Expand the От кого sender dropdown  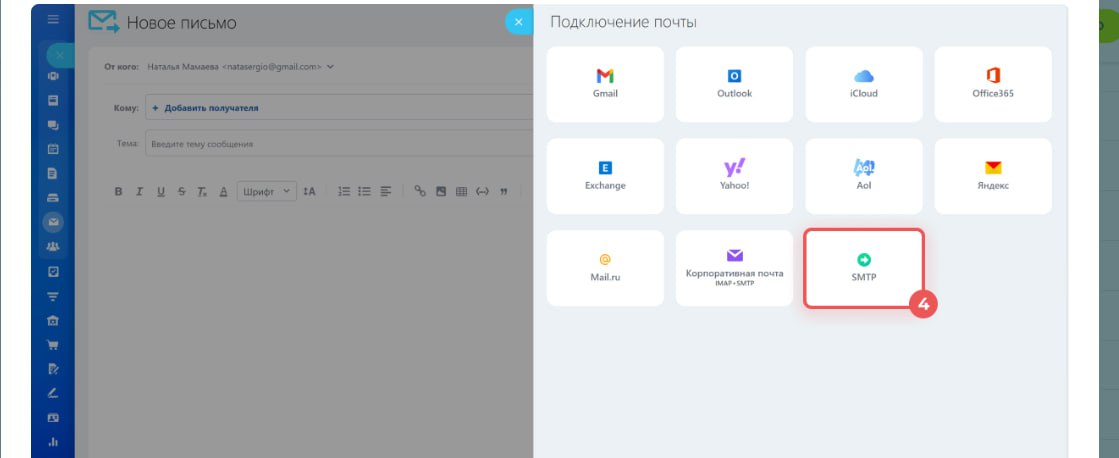(330, 67)
